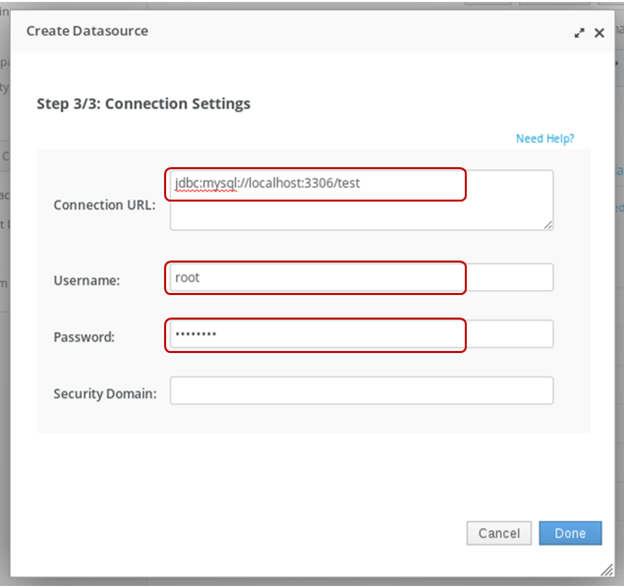624x587 pixels.
Task: Click the dialog's bottom-right resize handle
Action: 605,569
